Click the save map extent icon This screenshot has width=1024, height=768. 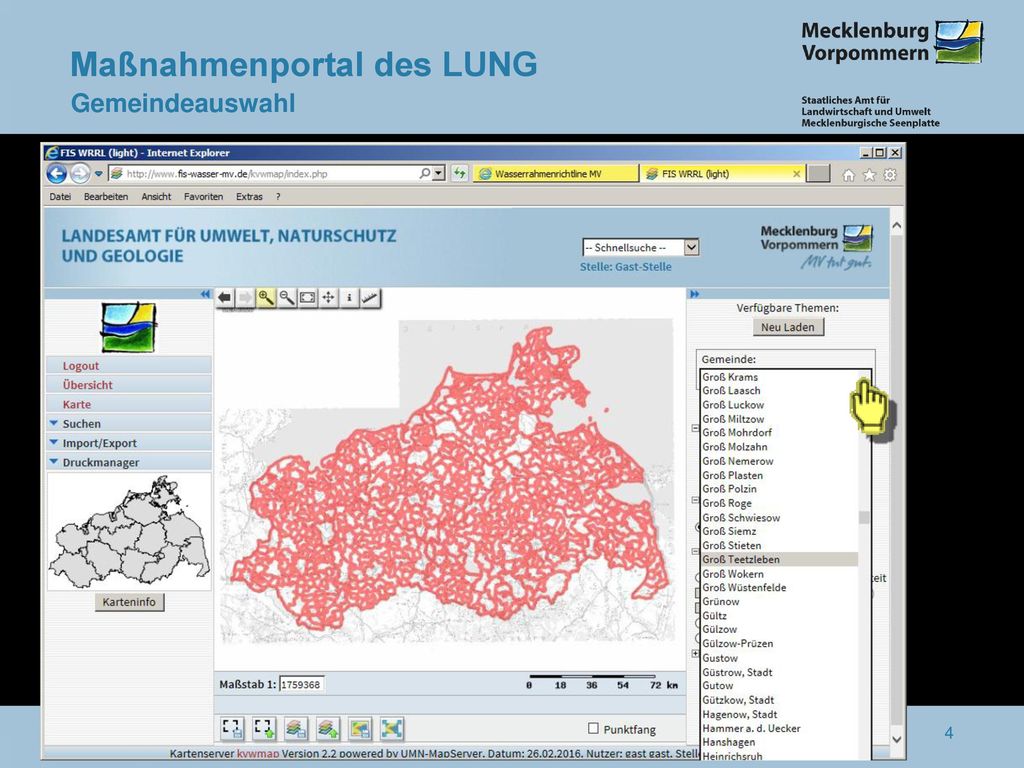point(232,728)
